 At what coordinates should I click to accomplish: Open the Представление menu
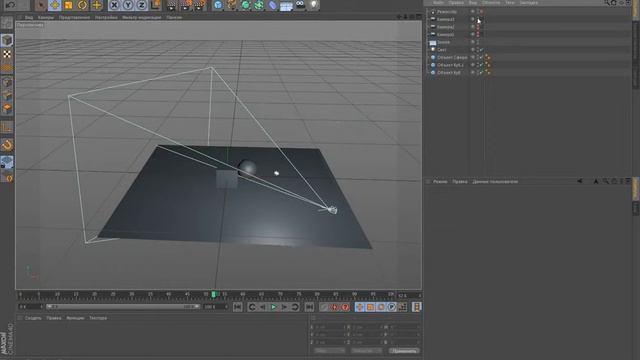(x=74, y=18)
